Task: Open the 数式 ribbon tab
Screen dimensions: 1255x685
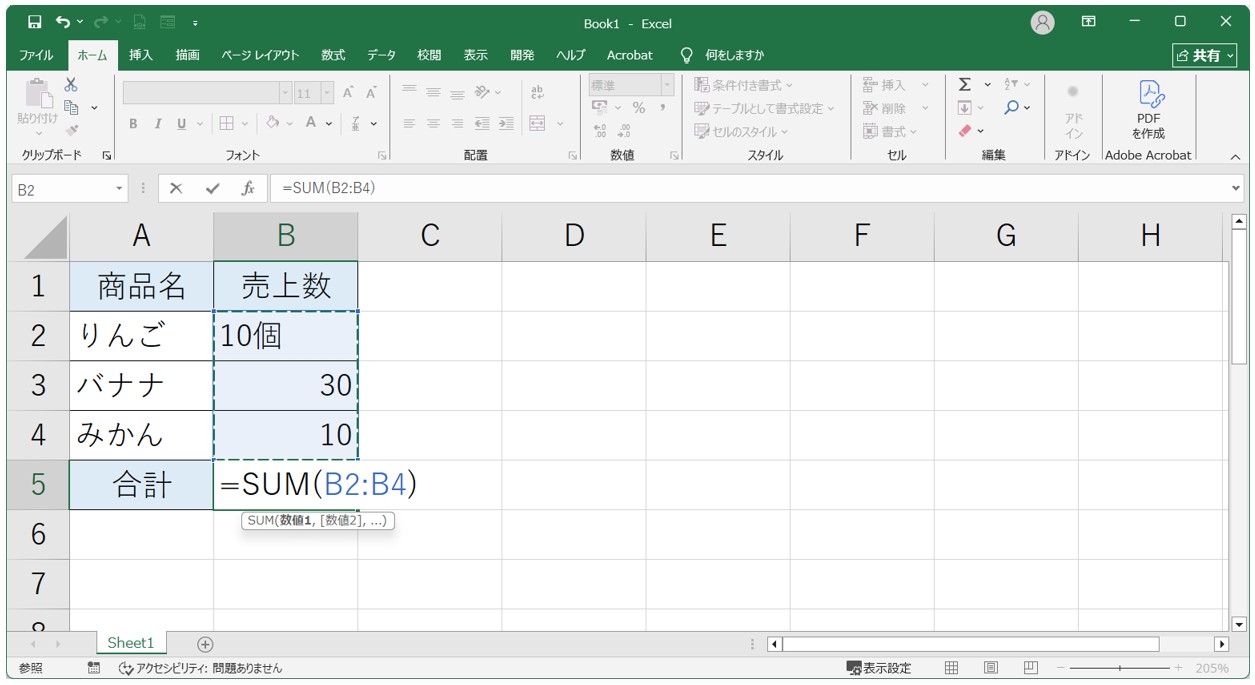Action: click(333, 55)
